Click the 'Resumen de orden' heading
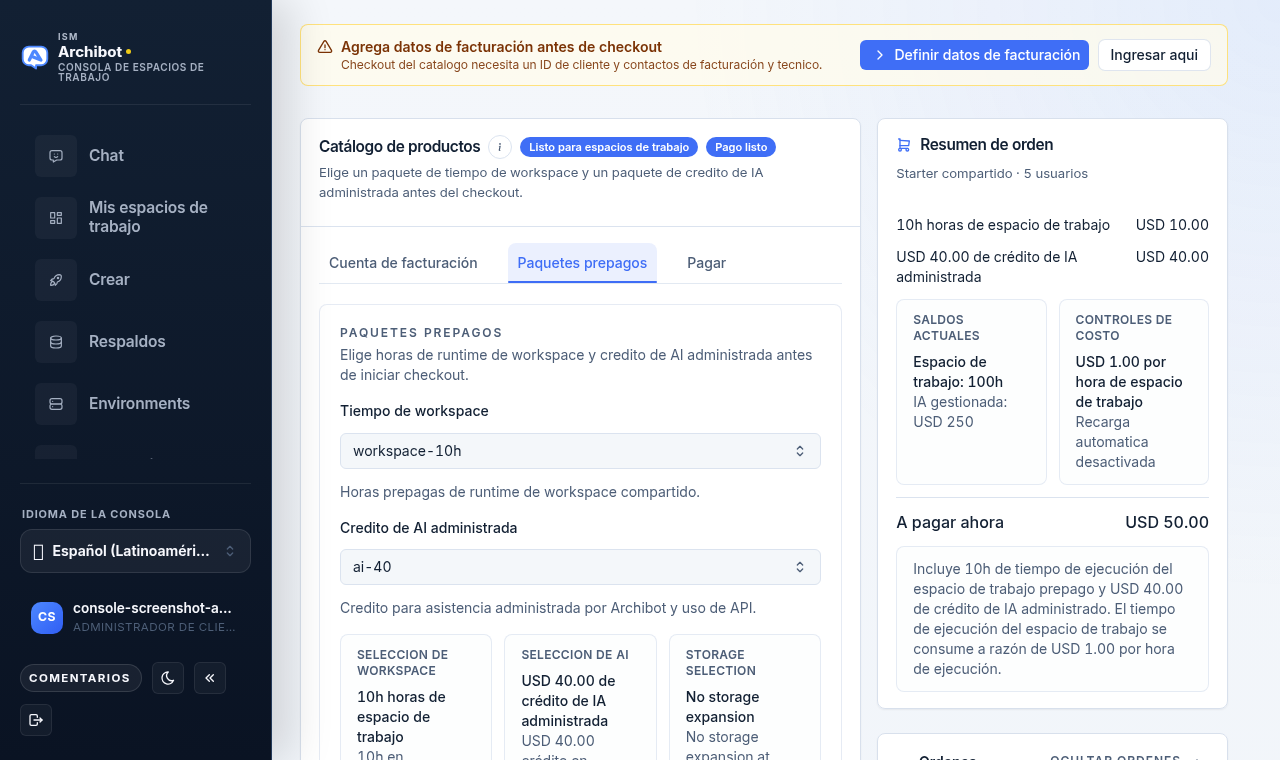1280x760 pixels. coord(986,145)
